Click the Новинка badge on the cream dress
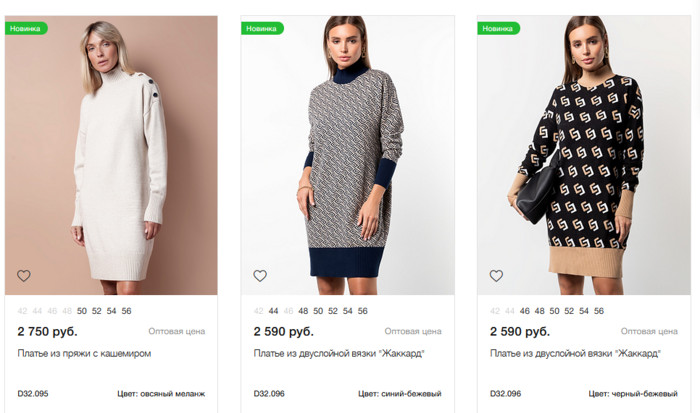 tap(26, 28)
